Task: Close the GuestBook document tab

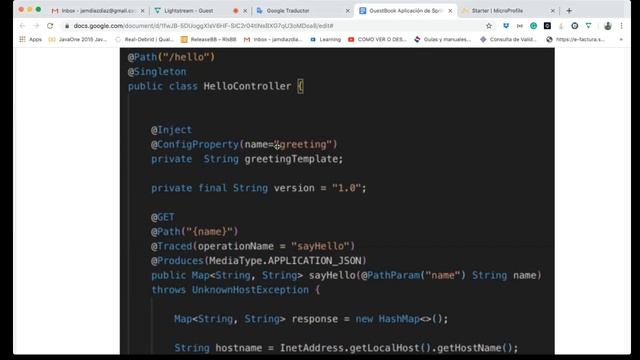Action: [x=450, y=11]
